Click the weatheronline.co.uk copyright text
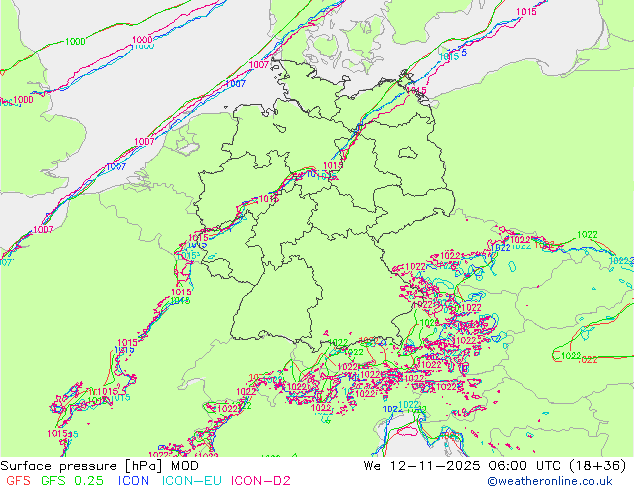Image resolution: width=634 pixels, height=490 pixels. [x=550, y=481]
